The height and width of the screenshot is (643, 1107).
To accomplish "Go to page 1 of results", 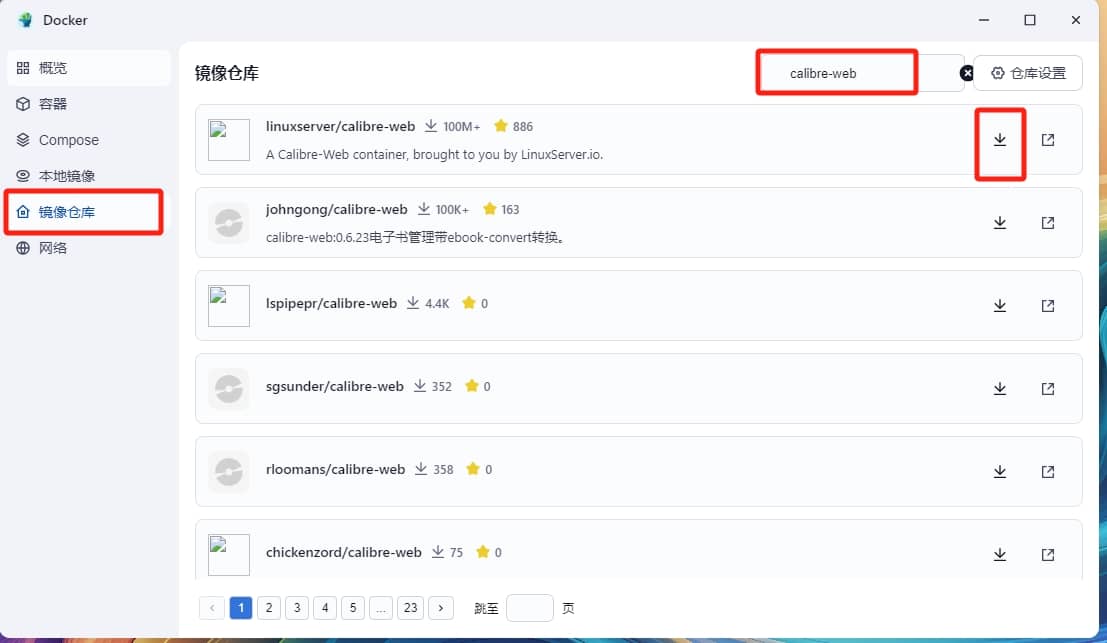I will point(241,608).
